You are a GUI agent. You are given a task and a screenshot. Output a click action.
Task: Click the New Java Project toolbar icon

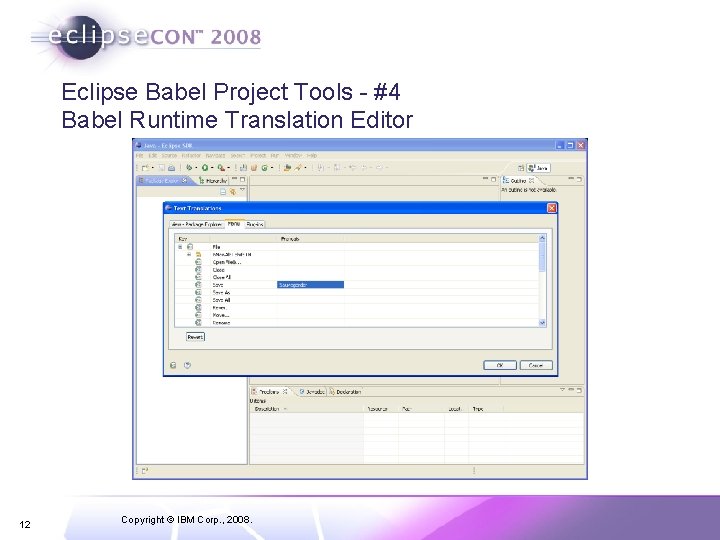click(x=243, y=168)
